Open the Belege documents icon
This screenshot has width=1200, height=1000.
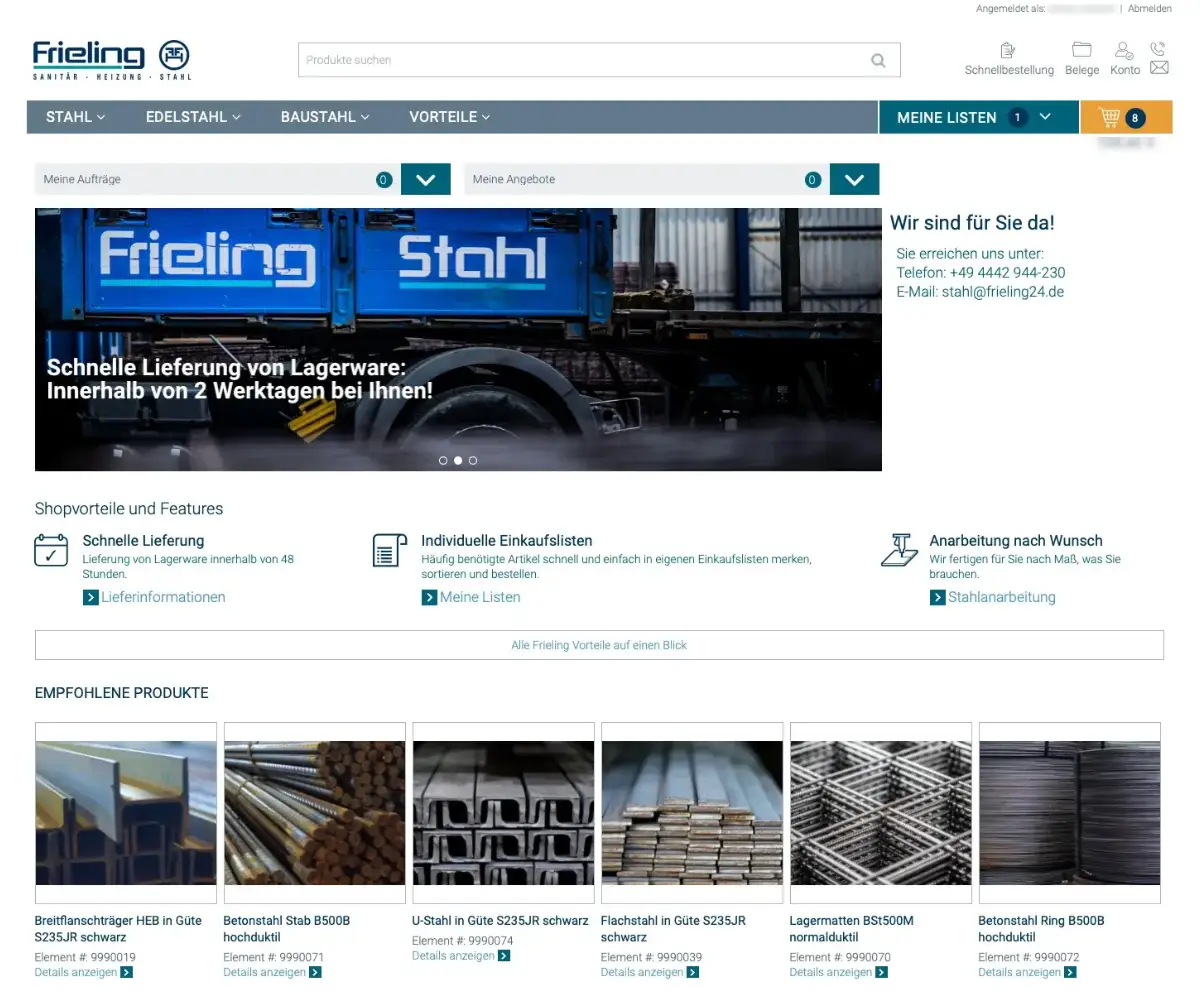pos(1081,52)
